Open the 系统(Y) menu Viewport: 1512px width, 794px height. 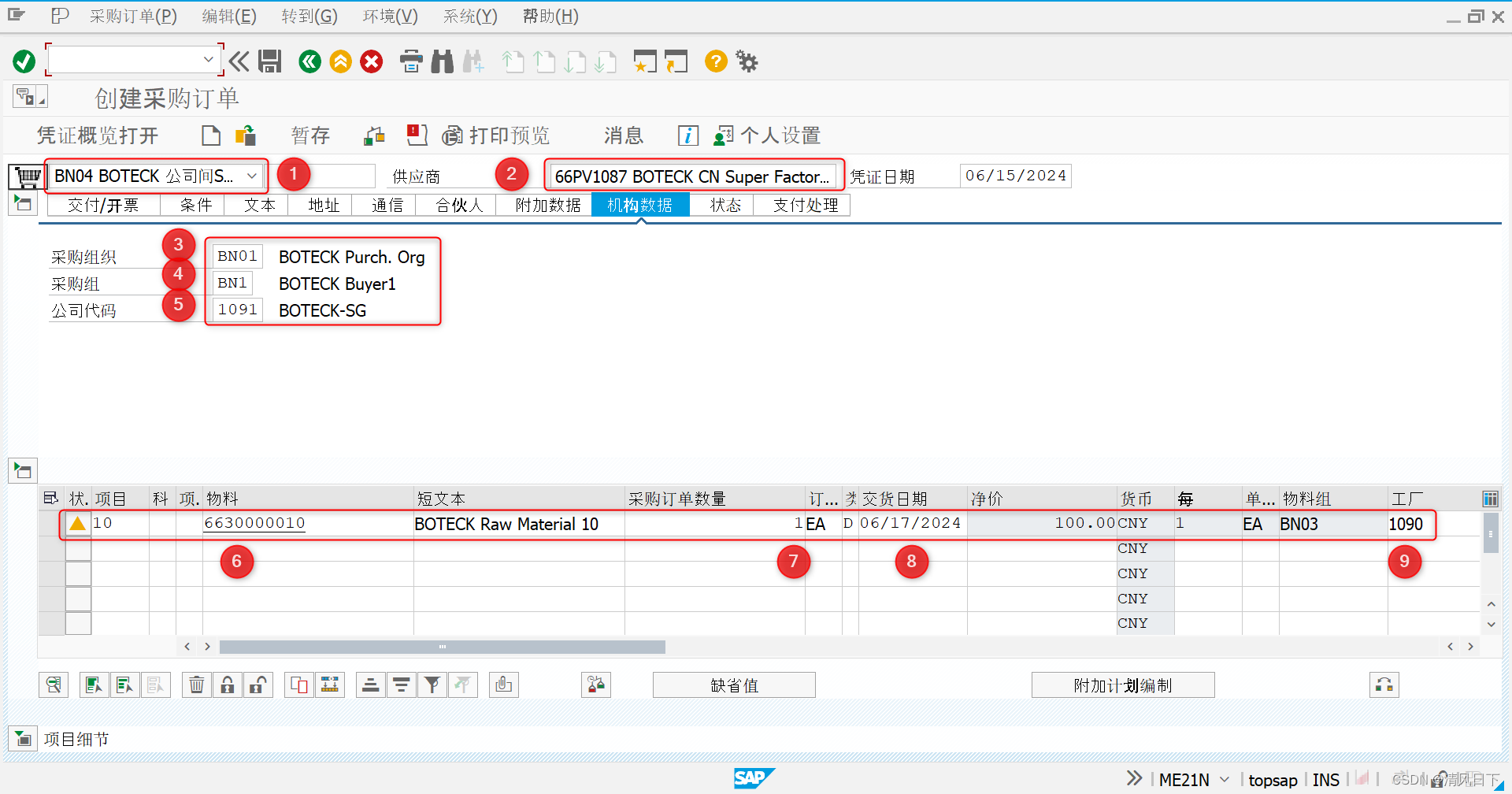(470, 17)
